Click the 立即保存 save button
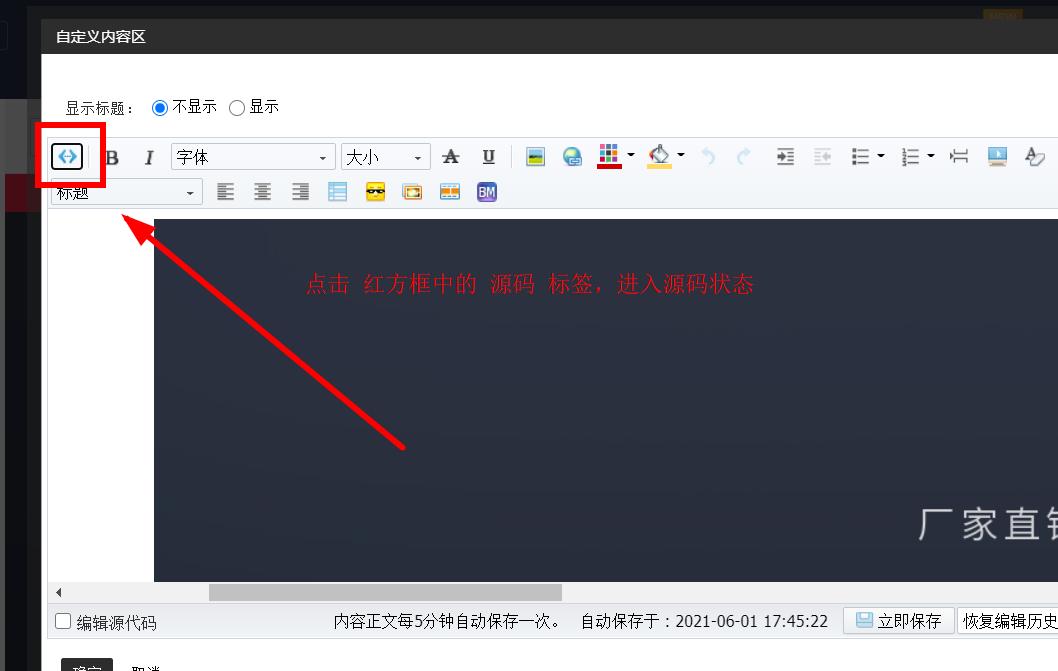The height and width of the screenshot is (671, 1058). (x=898, y=620)
